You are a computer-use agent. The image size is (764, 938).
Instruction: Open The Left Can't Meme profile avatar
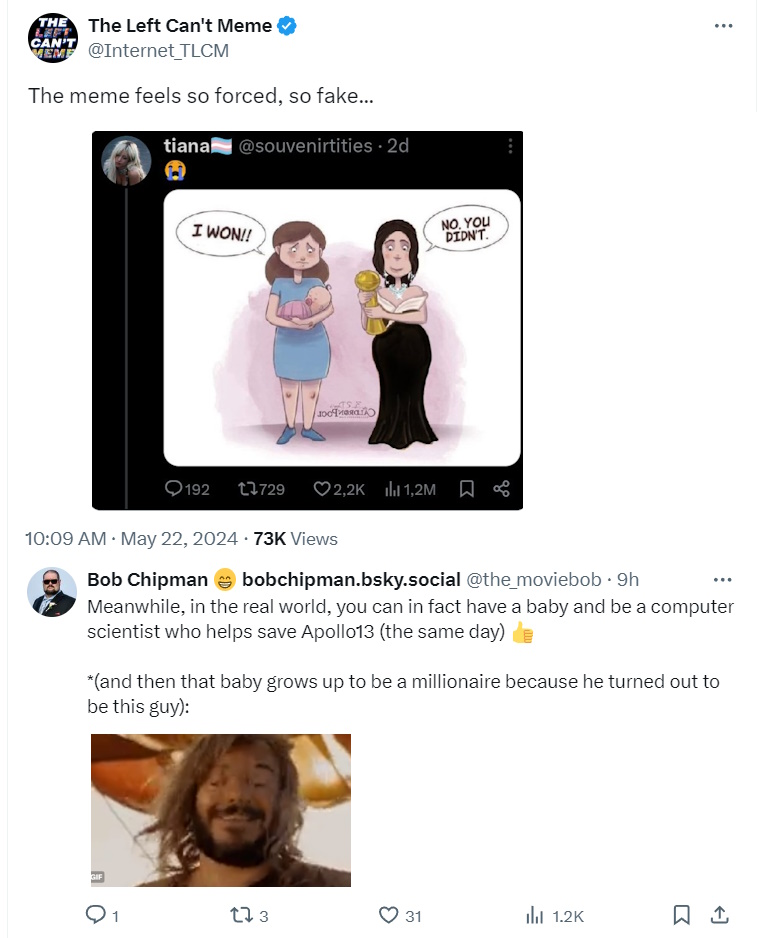[50, 39]
